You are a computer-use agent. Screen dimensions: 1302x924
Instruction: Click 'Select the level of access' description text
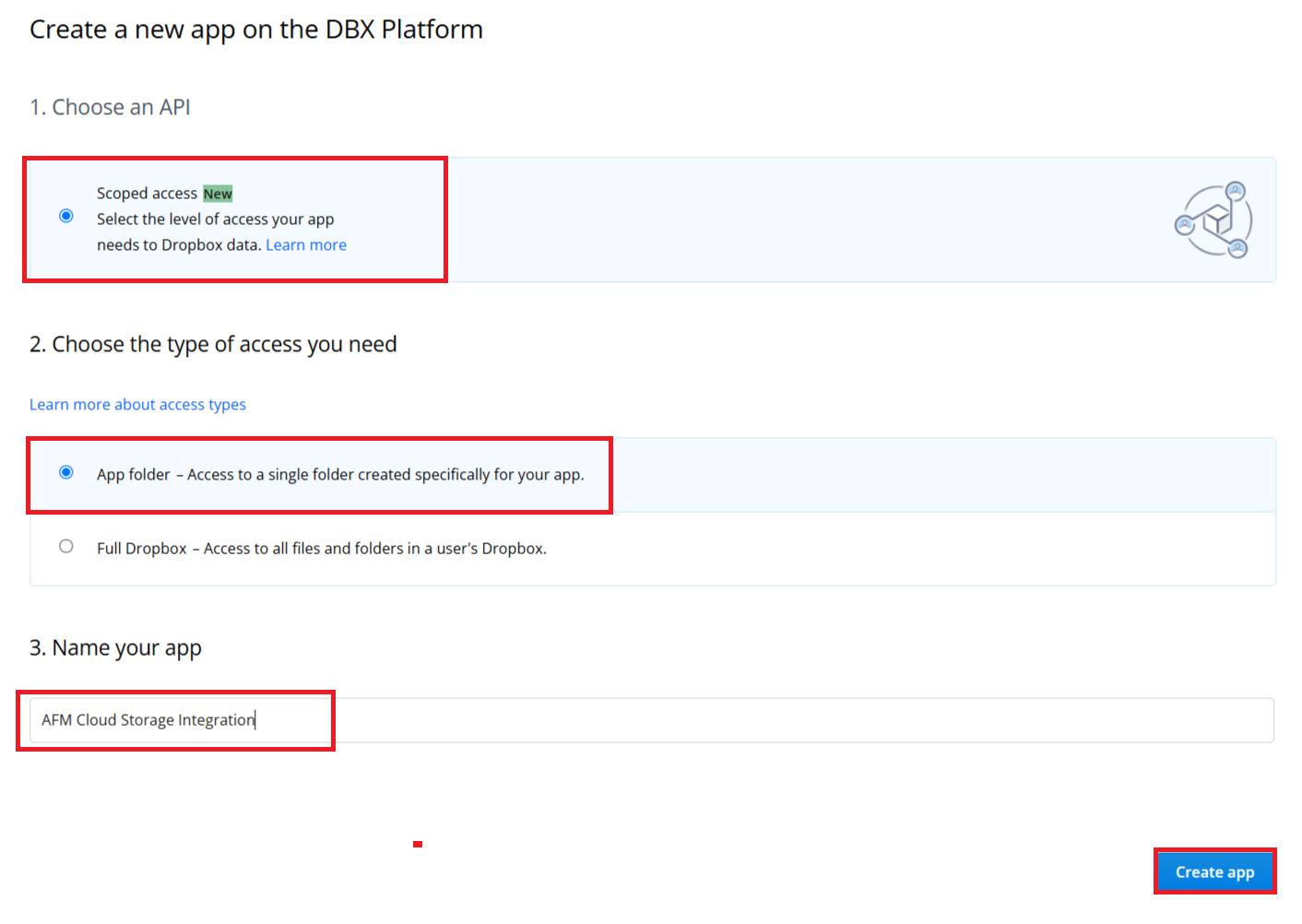pos(215,219)
